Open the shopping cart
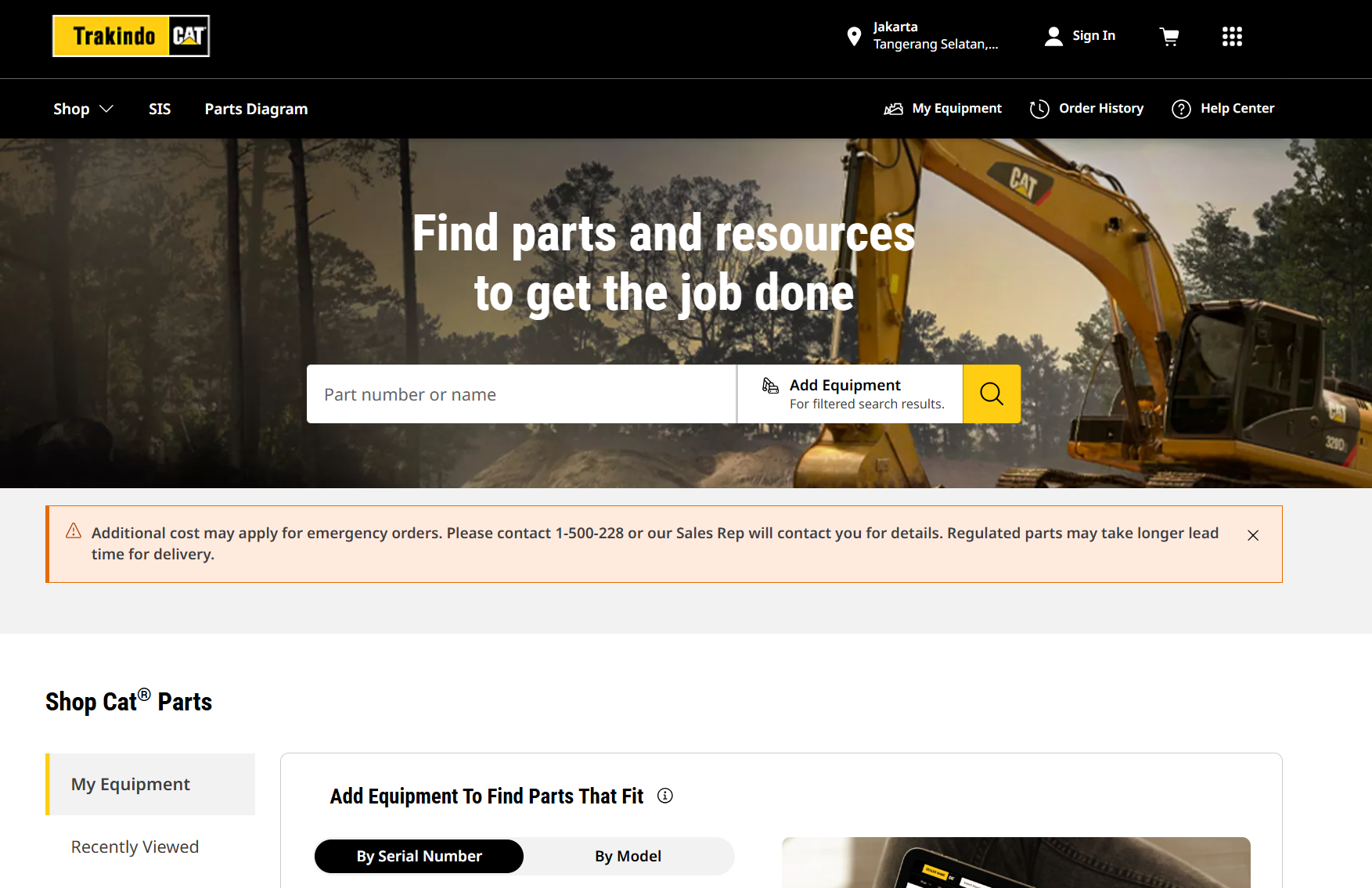 [x=1169, y=36]
